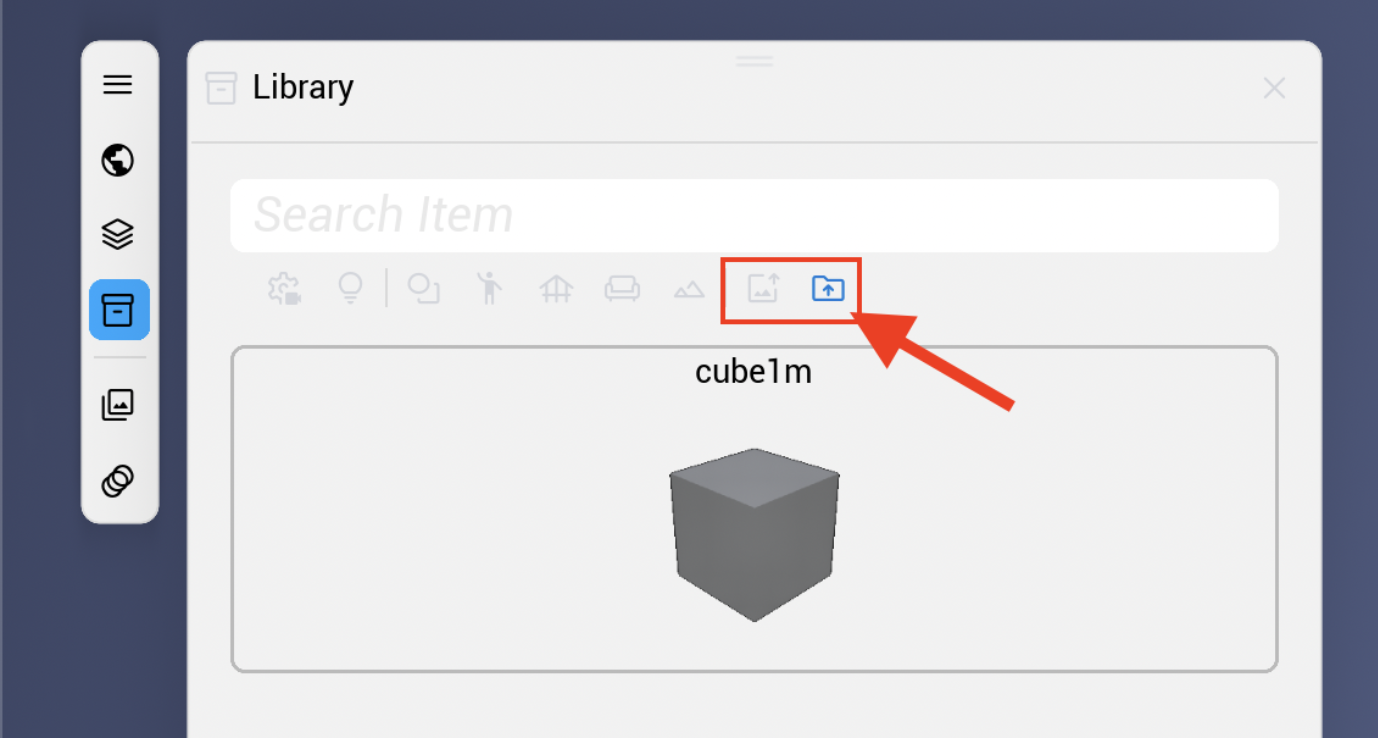Filter library by sofa furniture icon
The height and width of the screenshot is (738, 1378).
pos(622,289)
